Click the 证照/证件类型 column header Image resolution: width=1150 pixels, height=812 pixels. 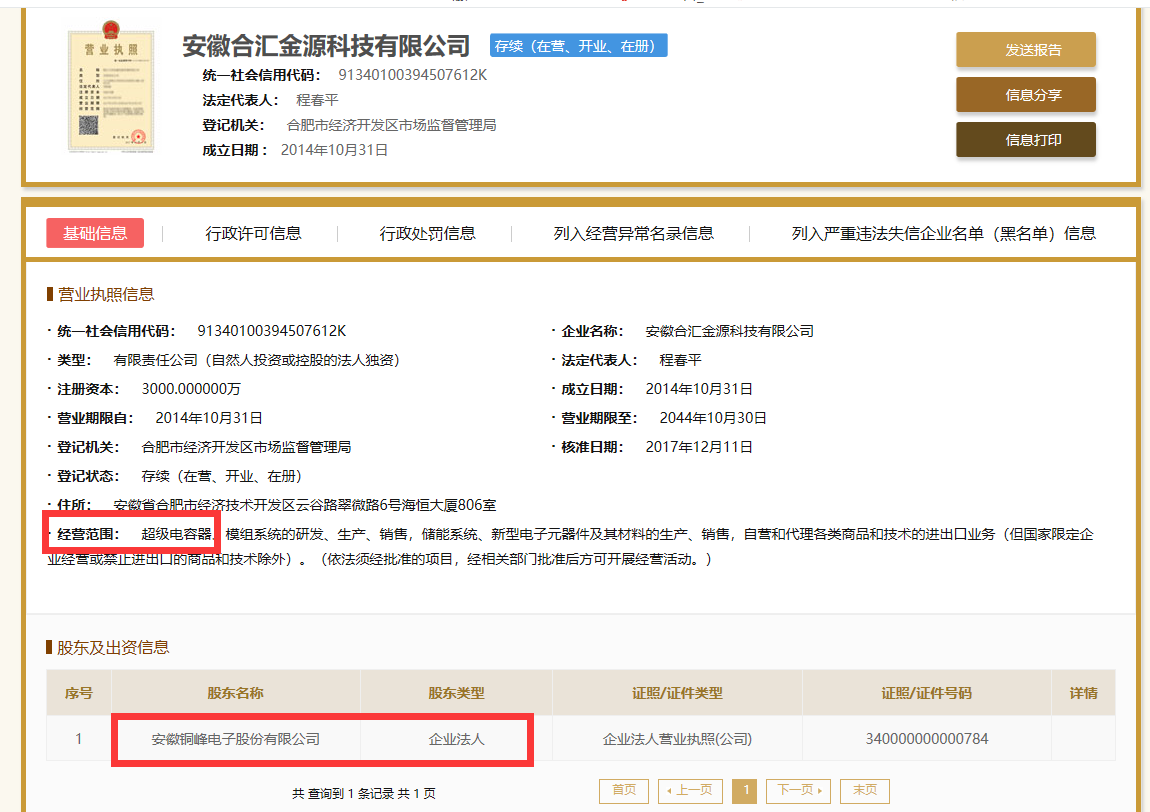click(x=677, y=693)
